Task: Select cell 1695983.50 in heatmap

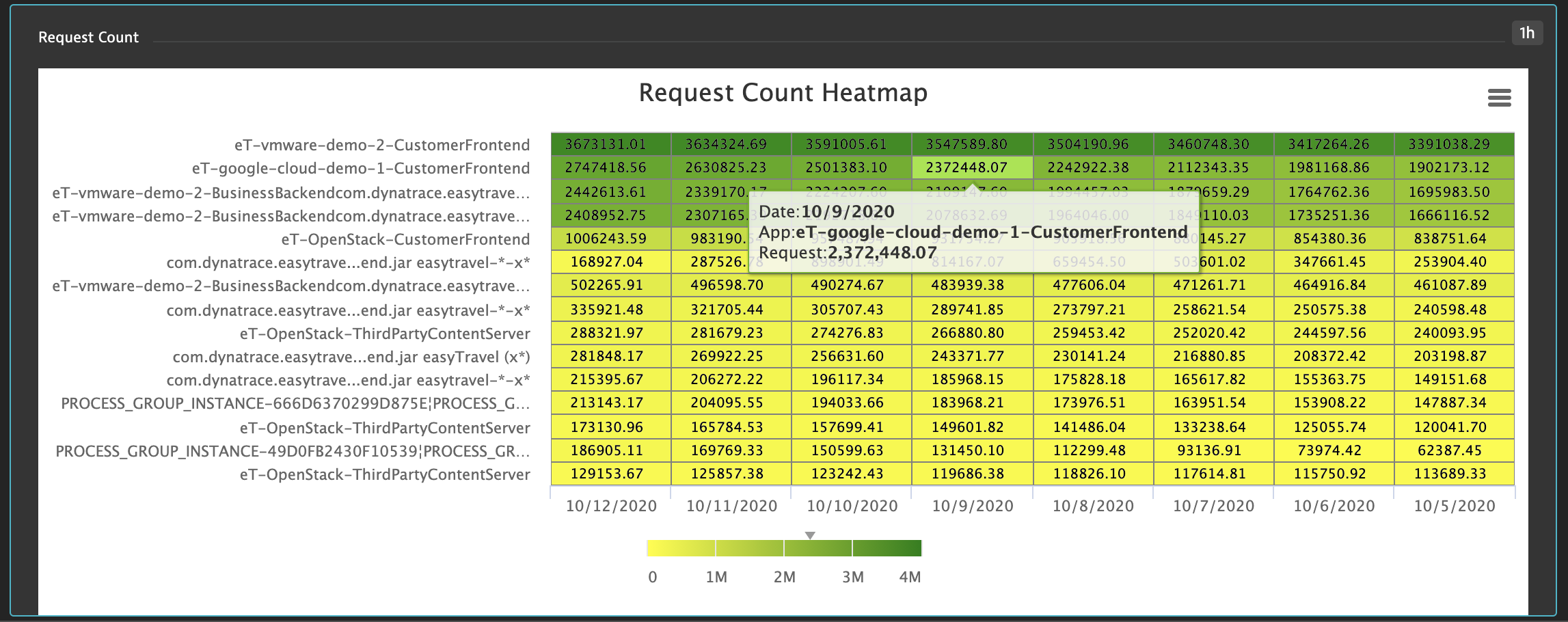Action: (1455, 192)
